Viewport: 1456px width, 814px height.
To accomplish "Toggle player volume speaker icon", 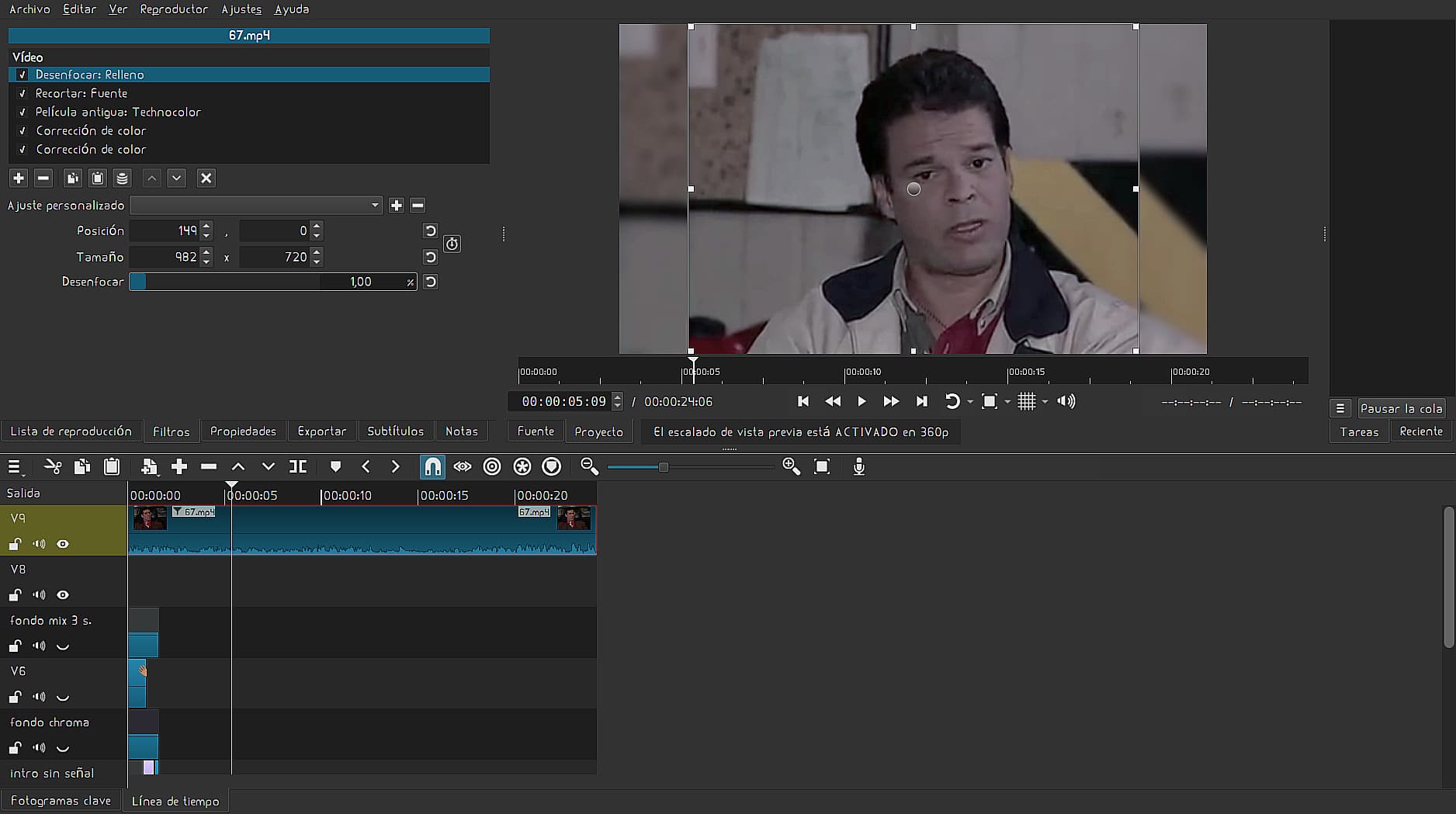I will click(x=1066, y=401).
